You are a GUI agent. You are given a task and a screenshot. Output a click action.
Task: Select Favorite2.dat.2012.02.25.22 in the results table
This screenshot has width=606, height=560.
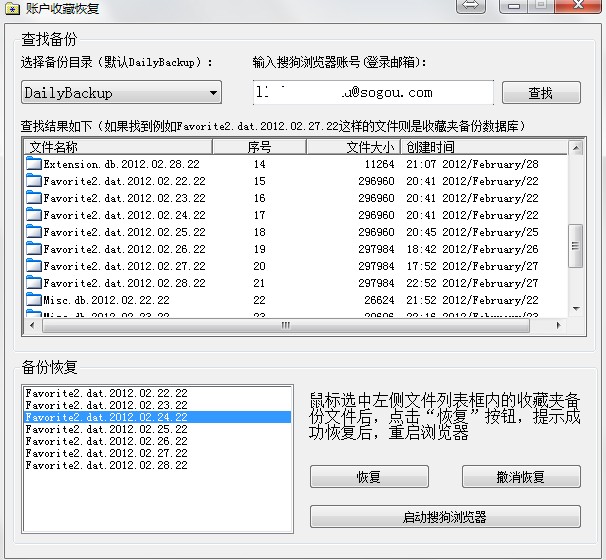click(124, 232)
